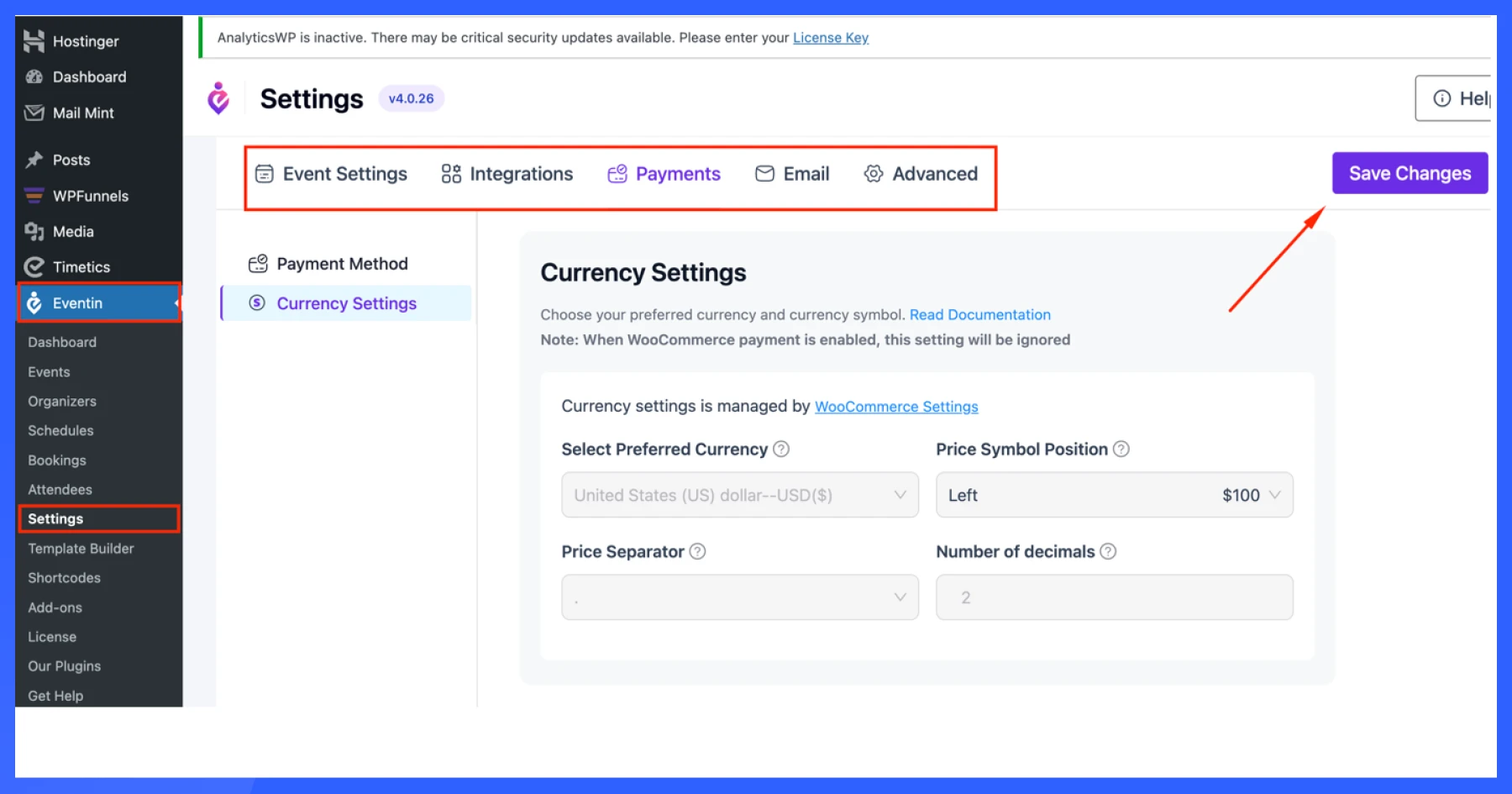Viewport: 1512px width, 794px height.
Task: Open Settings submenu item
Action: coord(99,518)
